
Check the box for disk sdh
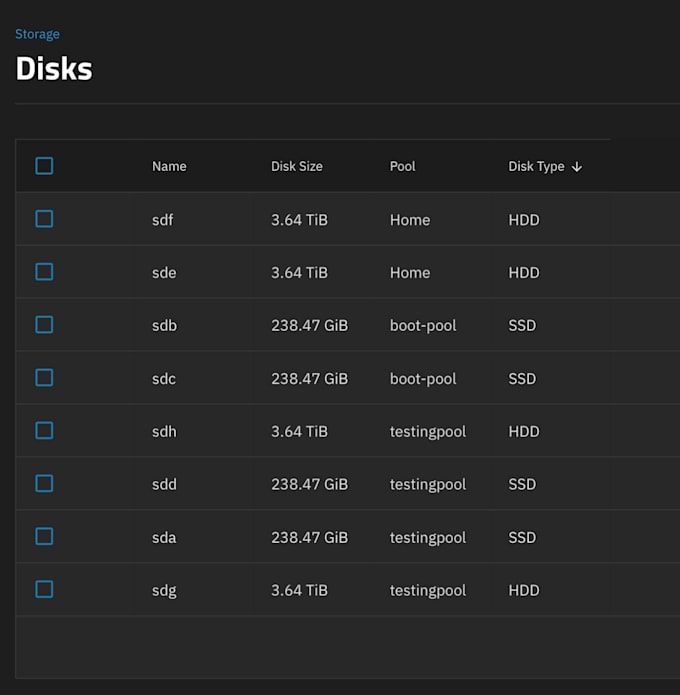click(x=44, y=431)
